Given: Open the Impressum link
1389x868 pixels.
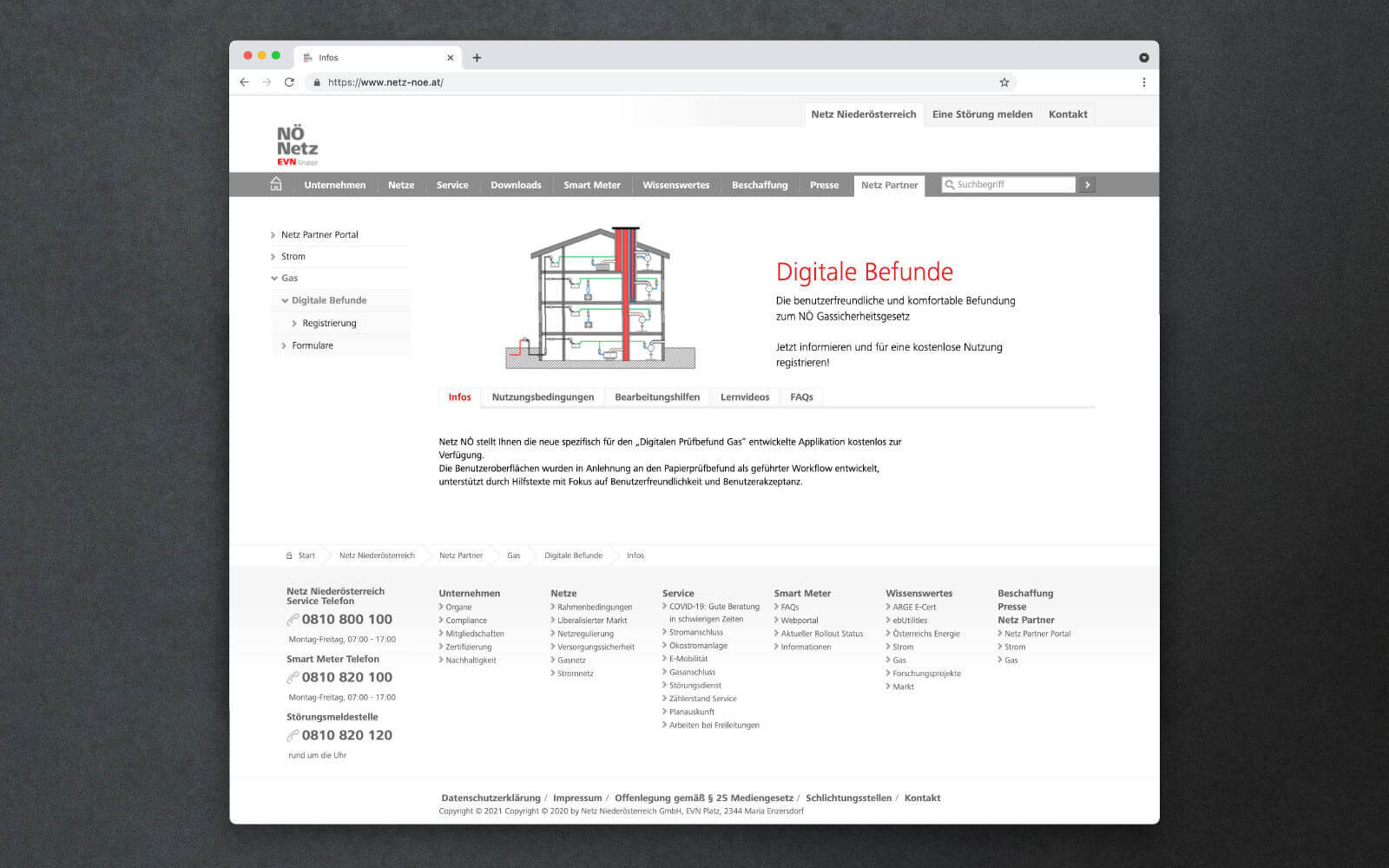Looking at the screenshot, I should click(x=577, y=798).
